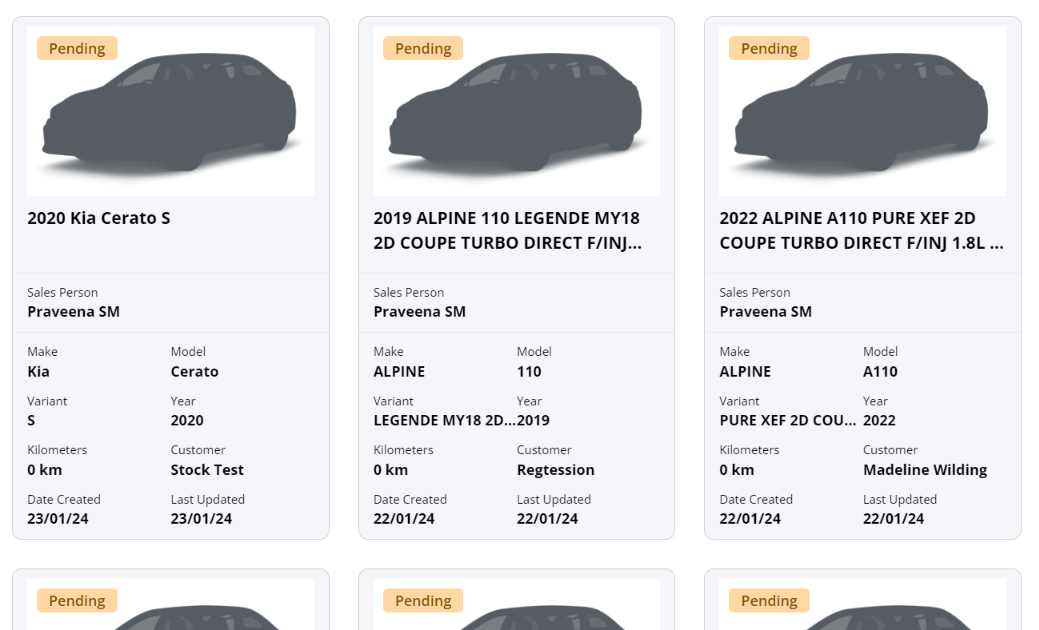Select "0 km" on the Madeline Wilding card
The width and height of the screenshot is (1039, 630).
[736, 470]
